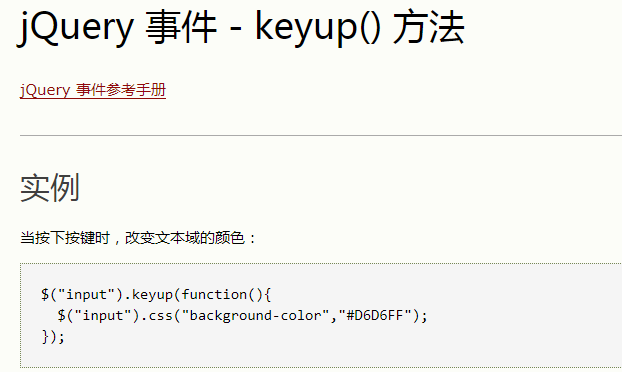Screen dimensions: 622x372
Task: Click the first code line with keyup(function(){
Action: coord(156,295)
